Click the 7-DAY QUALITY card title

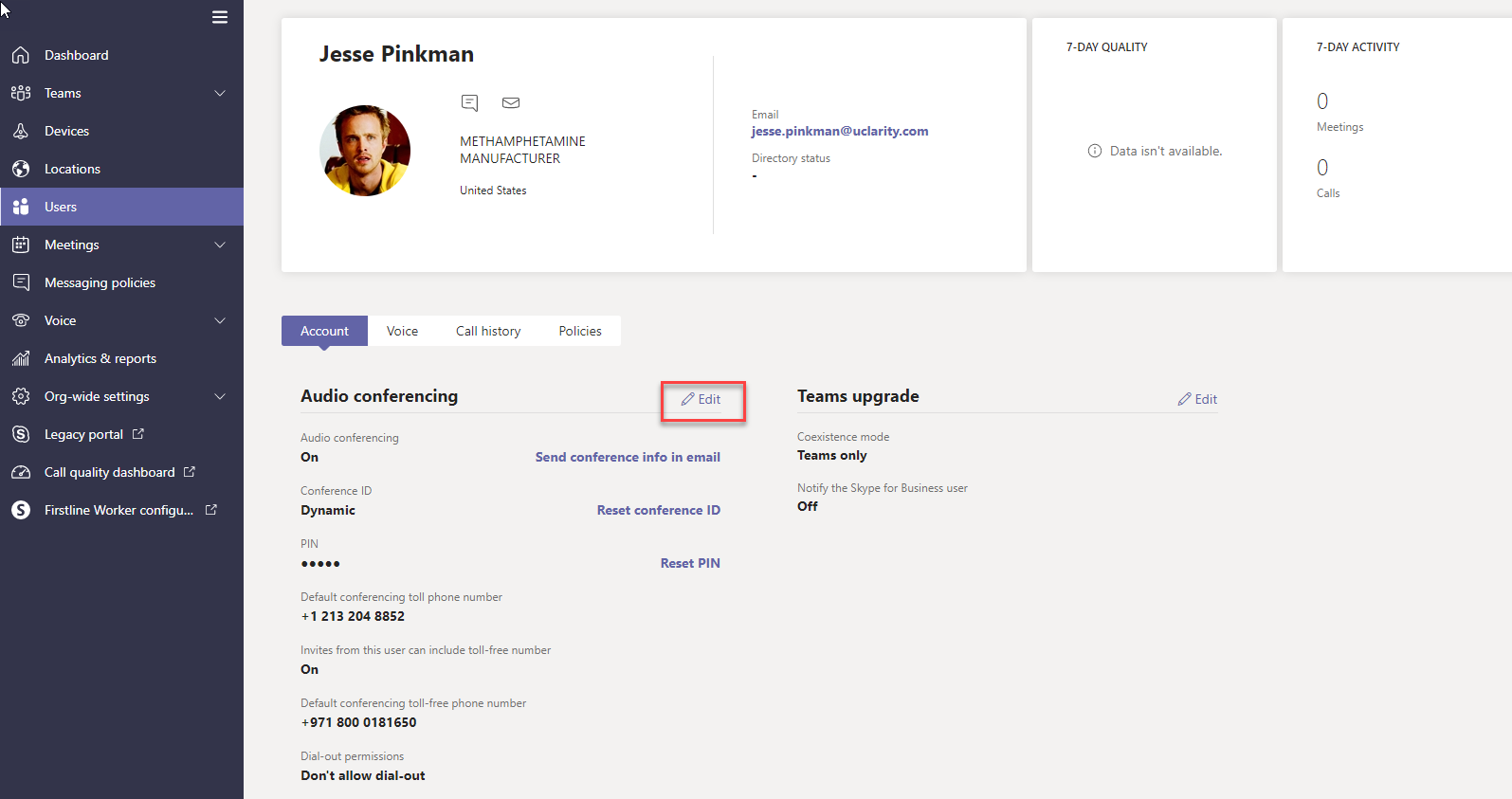pos(1107,46)
